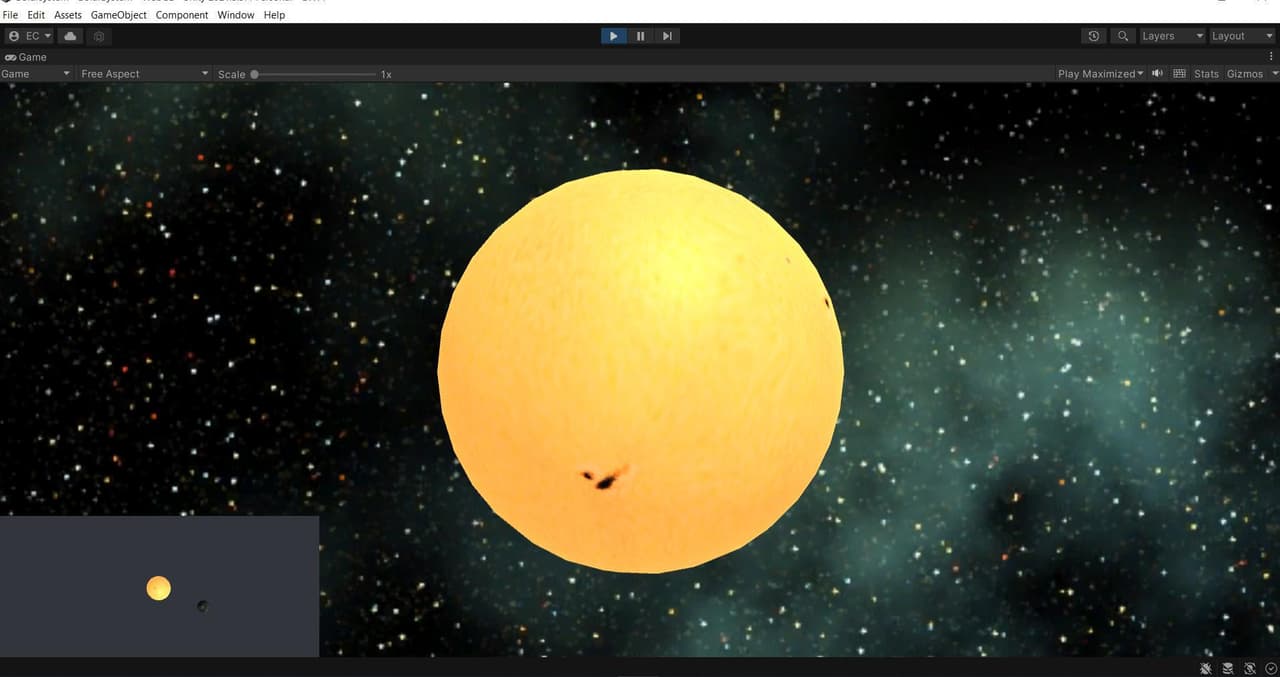Click the minimap camera preview thumbnail
Screen dimensions: 1280x677
[159, 586]
